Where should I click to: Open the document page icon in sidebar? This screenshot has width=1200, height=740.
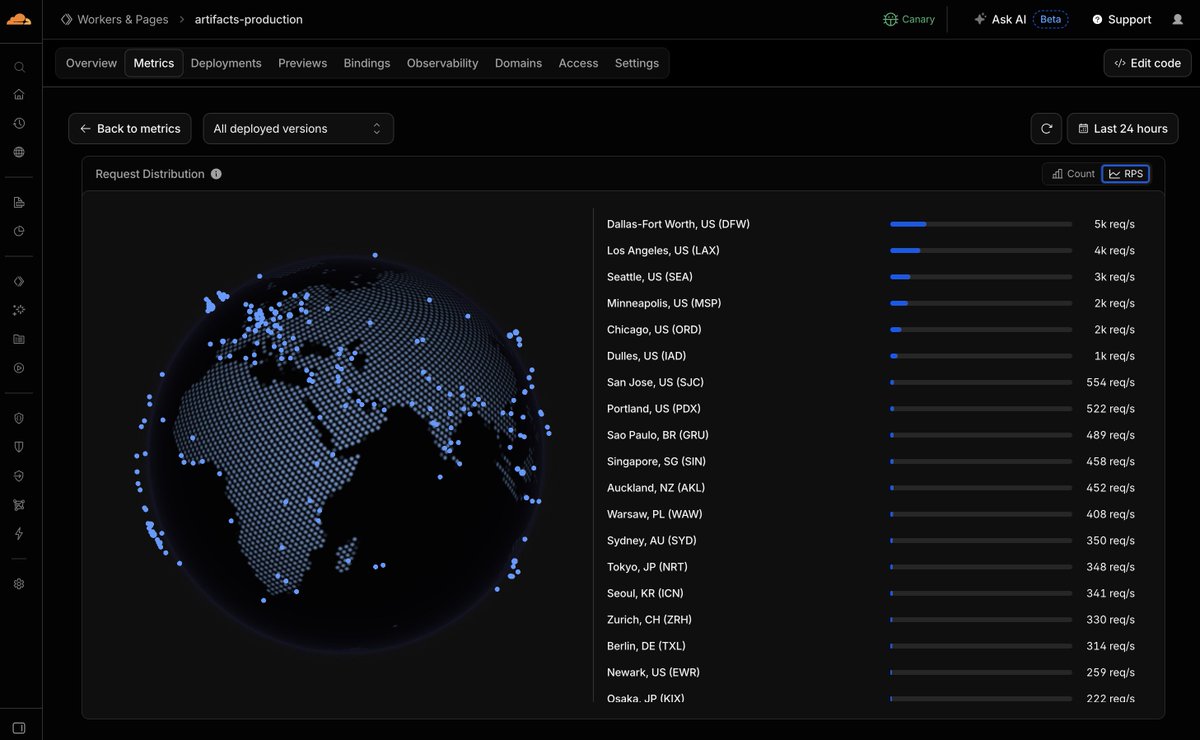(x=19, y=202)
